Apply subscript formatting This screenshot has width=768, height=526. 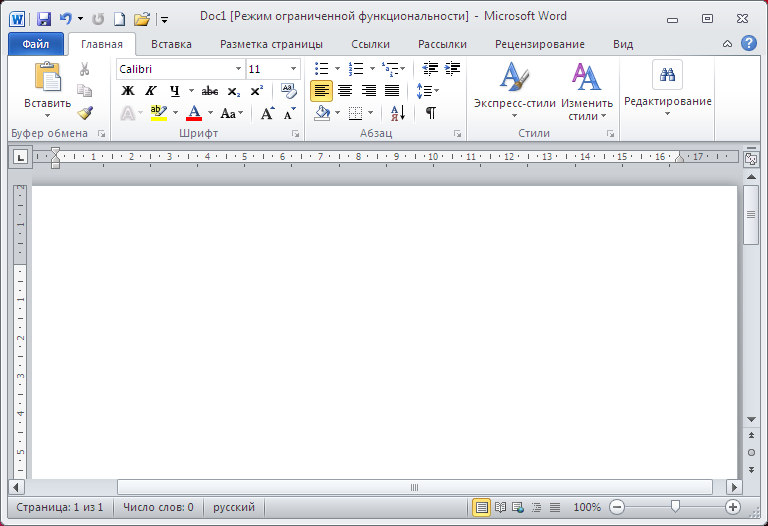234,91
